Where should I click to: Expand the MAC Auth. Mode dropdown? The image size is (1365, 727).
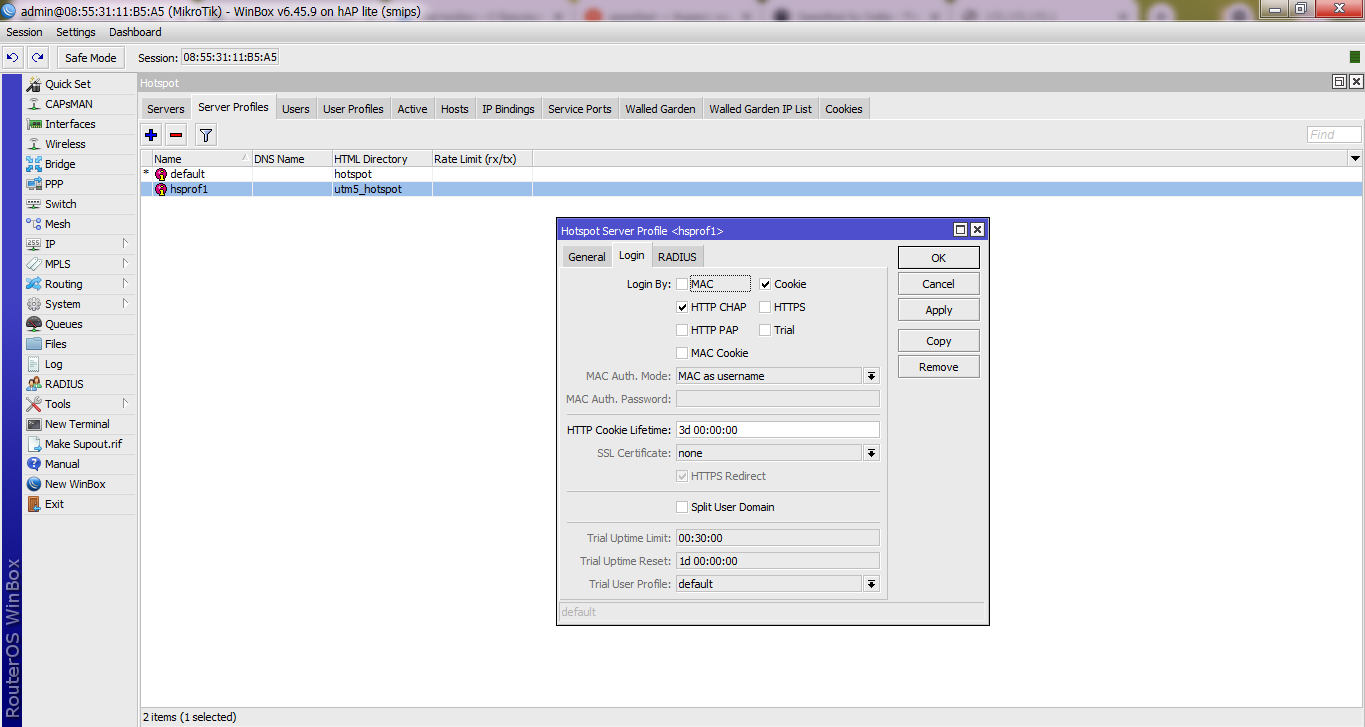click(871, 376)
